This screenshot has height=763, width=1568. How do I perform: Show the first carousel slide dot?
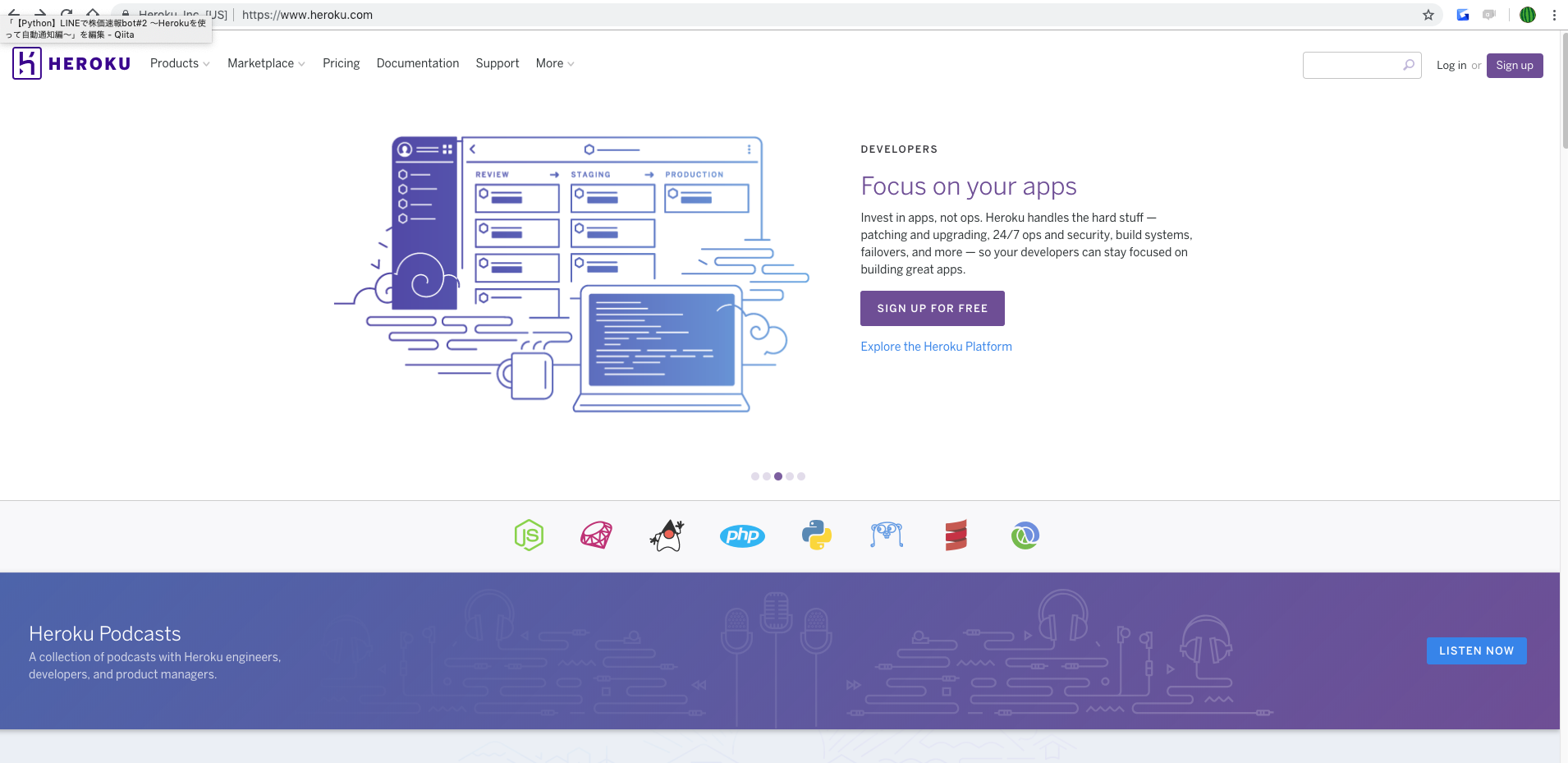coord(755,476)
